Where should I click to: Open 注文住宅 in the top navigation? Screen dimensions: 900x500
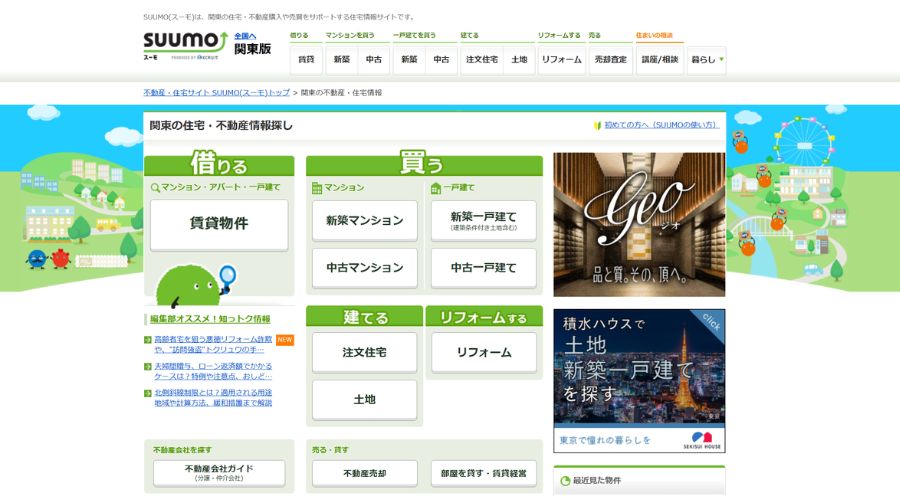tap(482, 60)
